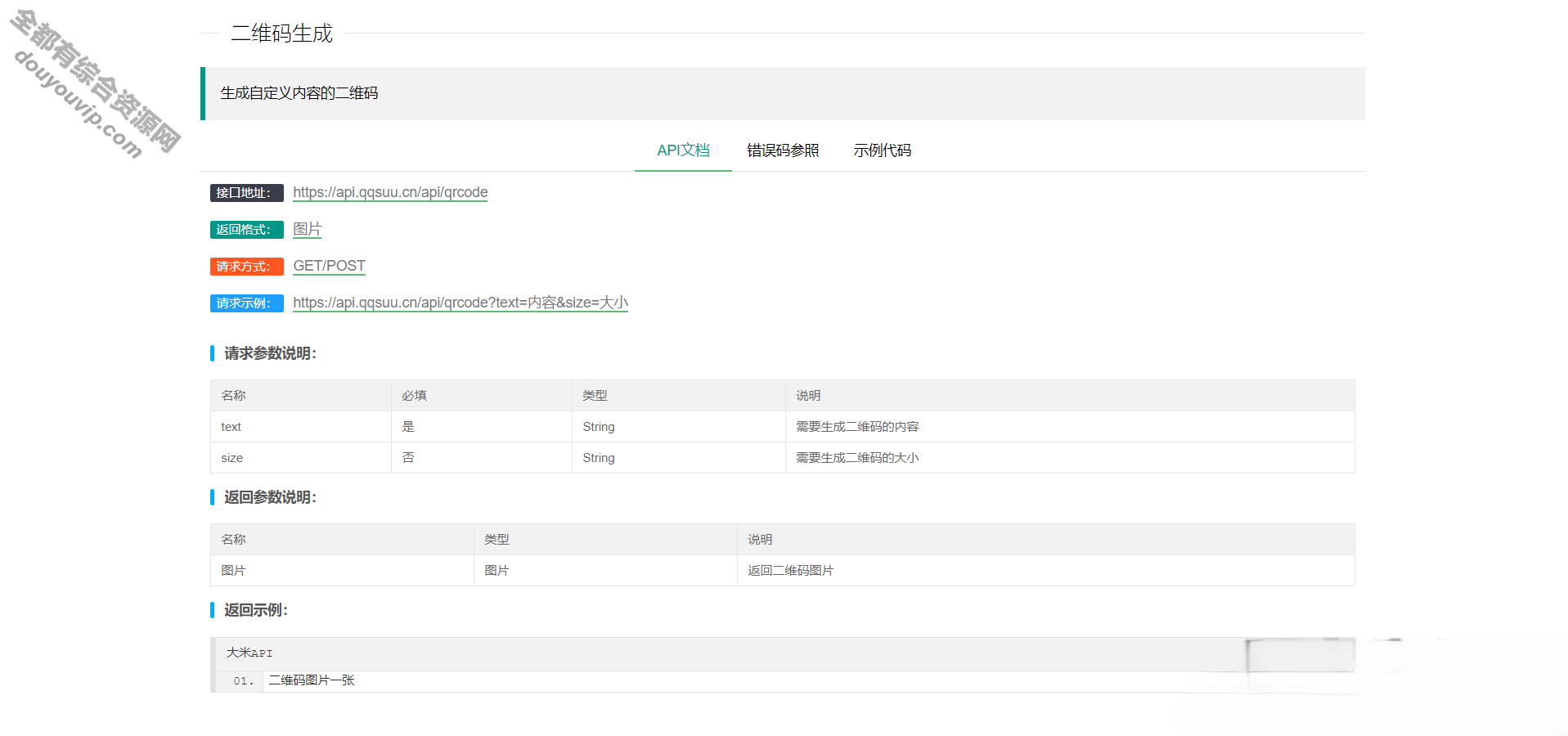
Task: Click the 名称 header in return parameter table
Action: (343, 540)
